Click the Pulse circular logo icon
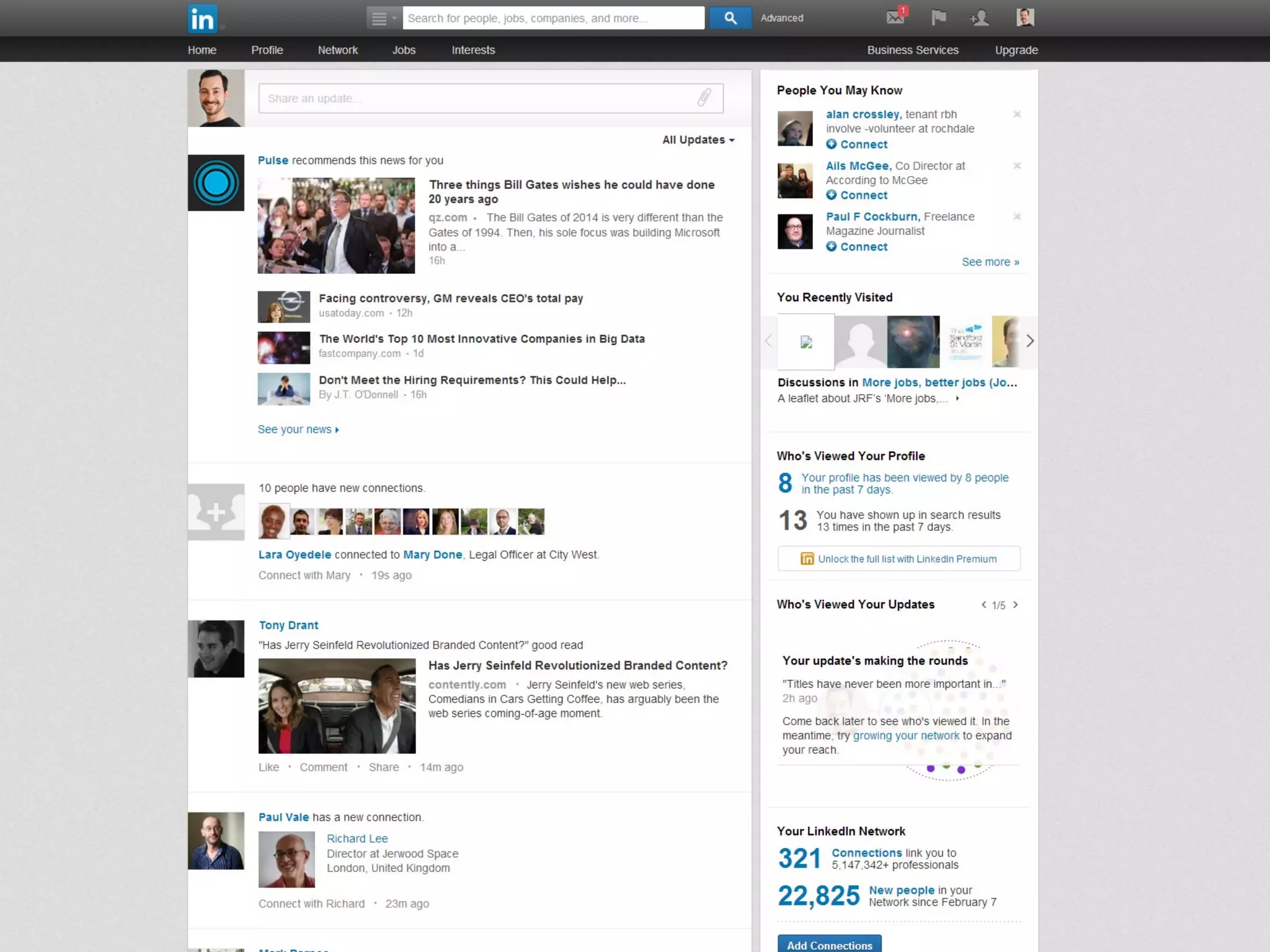Viewport: 1270px width, 952px height. tap(216, 183)
